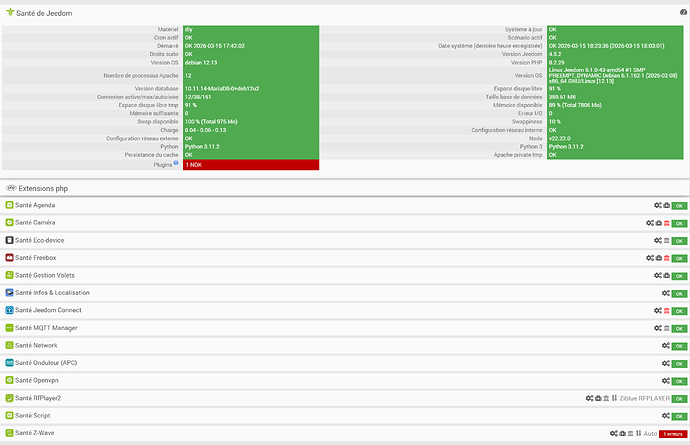The height and width of the screenshot is (445, 690).
Task: Click the red '1 erreurs' badge on Z-Wave
Action: (x=673, y=434)
